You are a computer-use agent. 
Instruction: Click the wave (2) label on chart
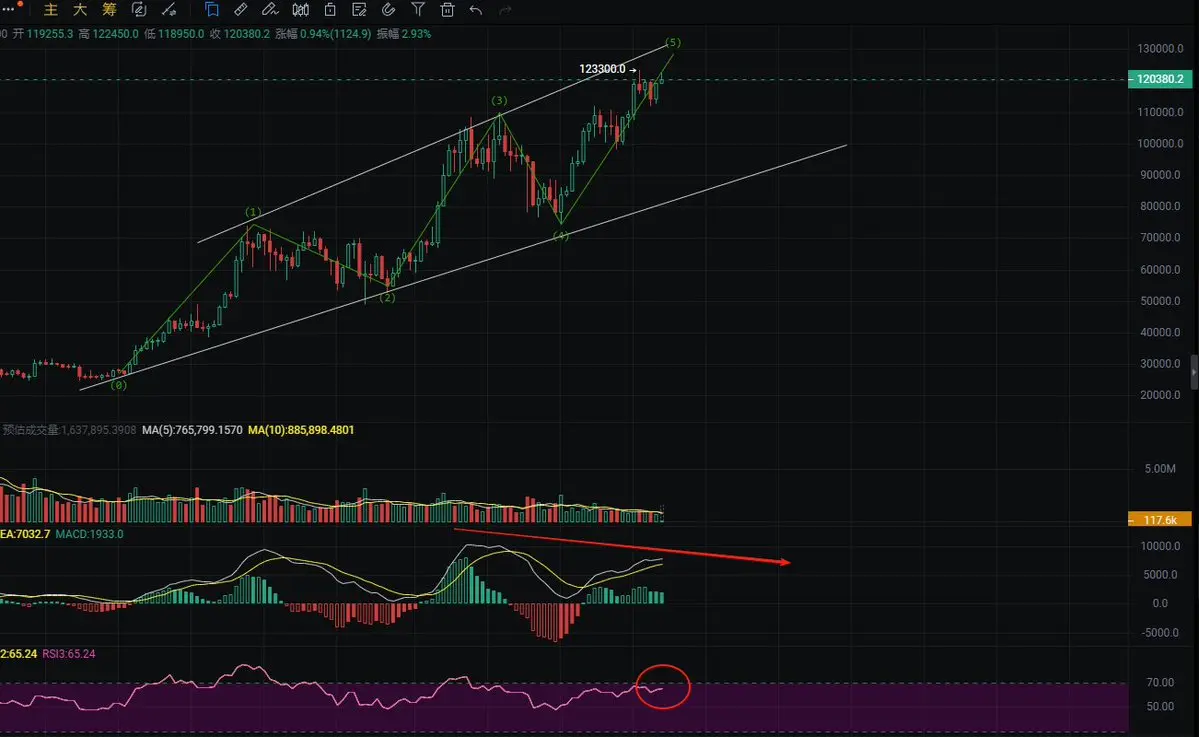[x=388, y=297]
